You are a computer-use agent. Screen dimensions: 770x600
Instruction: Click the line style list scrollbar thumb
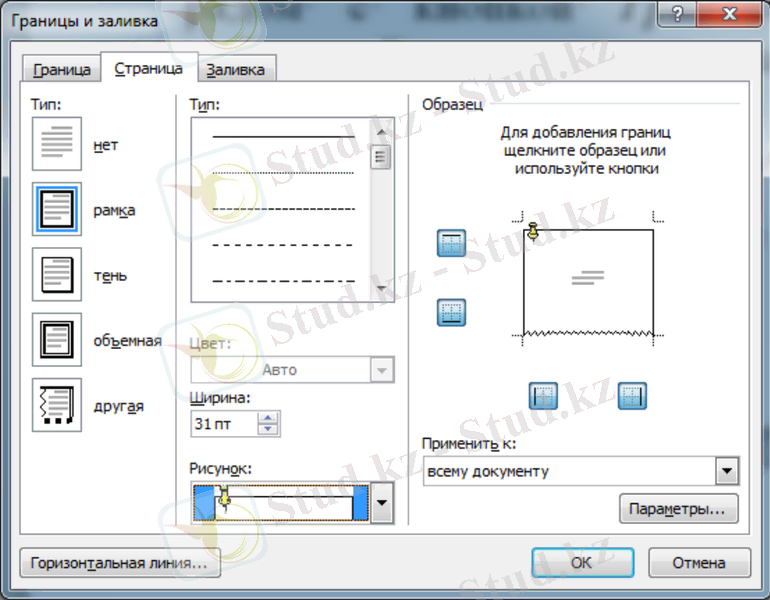381,157
